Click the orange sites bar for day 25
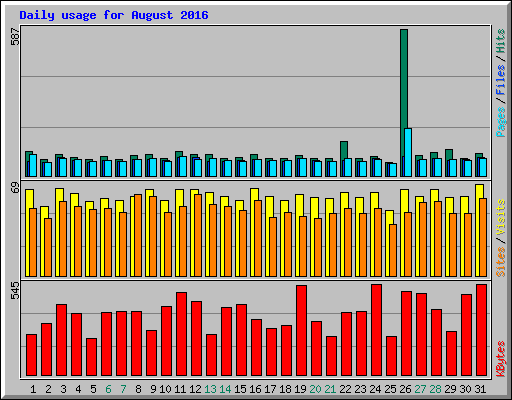Viewport: 512px width, 400px height. (393, 250)
